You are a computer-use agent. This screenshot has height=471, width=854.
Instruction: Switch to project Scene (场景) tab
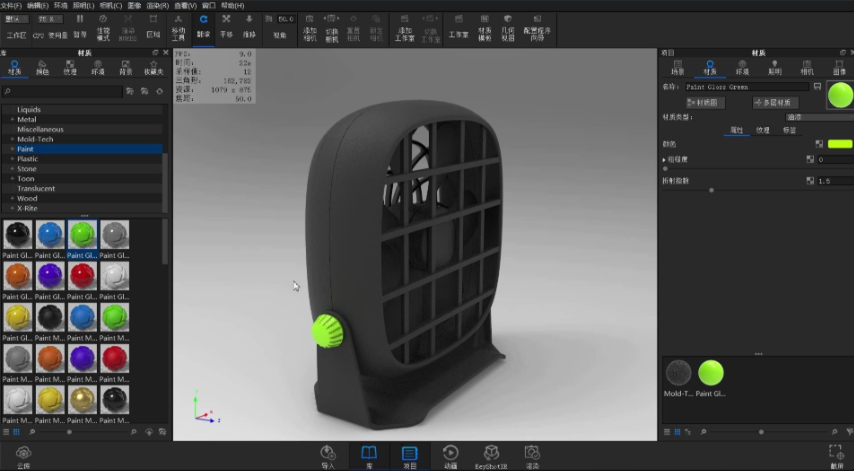[x=678, y=68]
